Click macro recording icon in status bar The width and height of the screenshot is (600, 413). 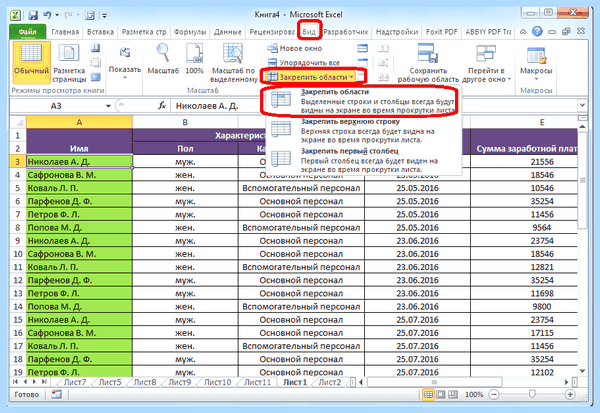pyautogui.click(x=56, y=394)
